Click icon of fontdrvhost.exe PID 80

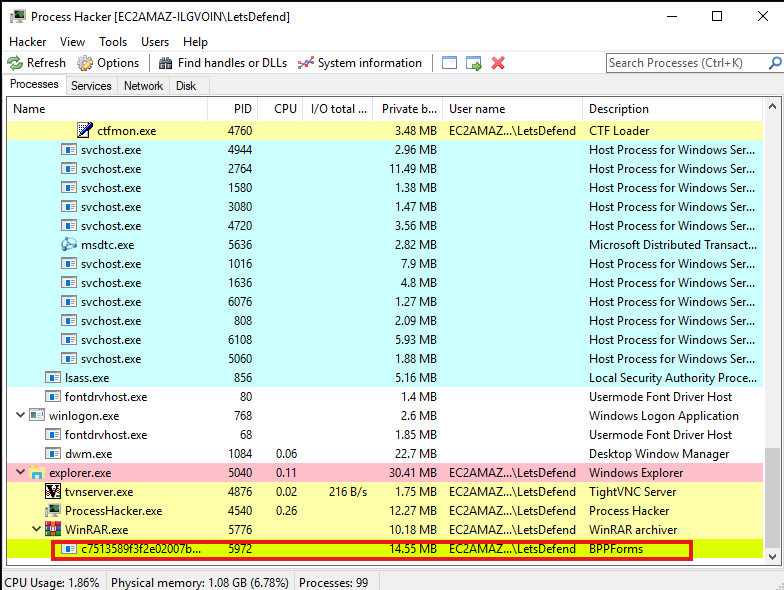[x=53, y=396]
